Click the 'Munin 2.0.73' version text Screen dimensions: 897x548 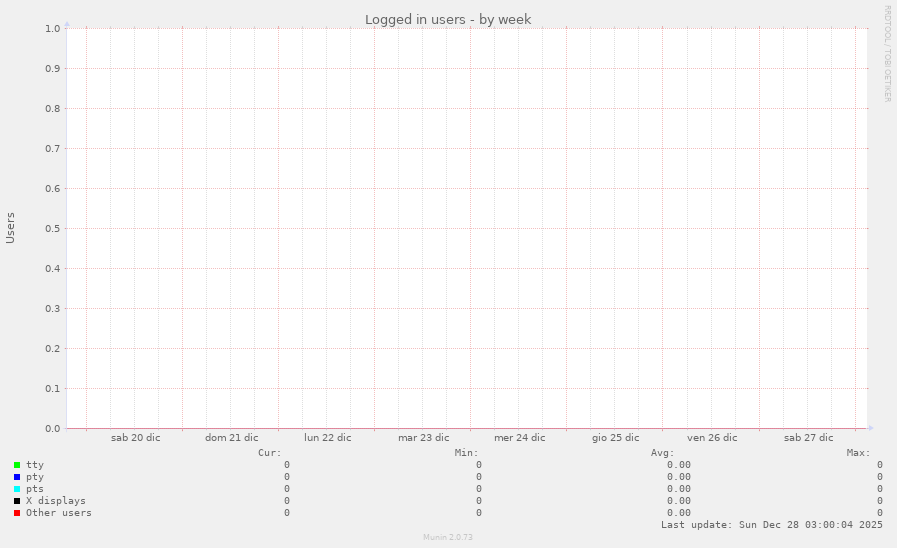pyautogui.click(x=448, y=537)
